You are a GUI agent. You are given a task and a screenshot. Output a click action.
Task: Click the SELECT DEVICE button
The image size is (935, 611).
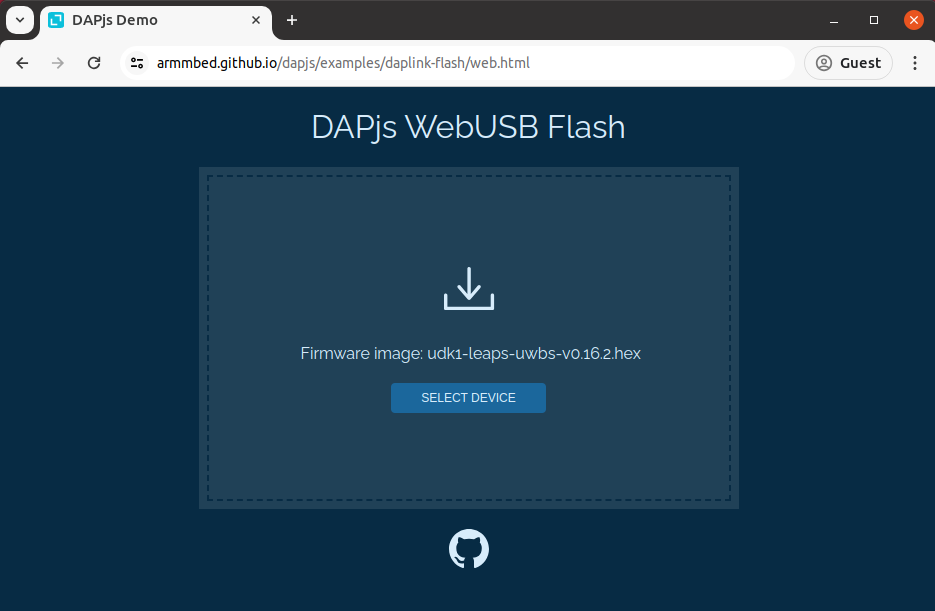(x=468, y=398)
